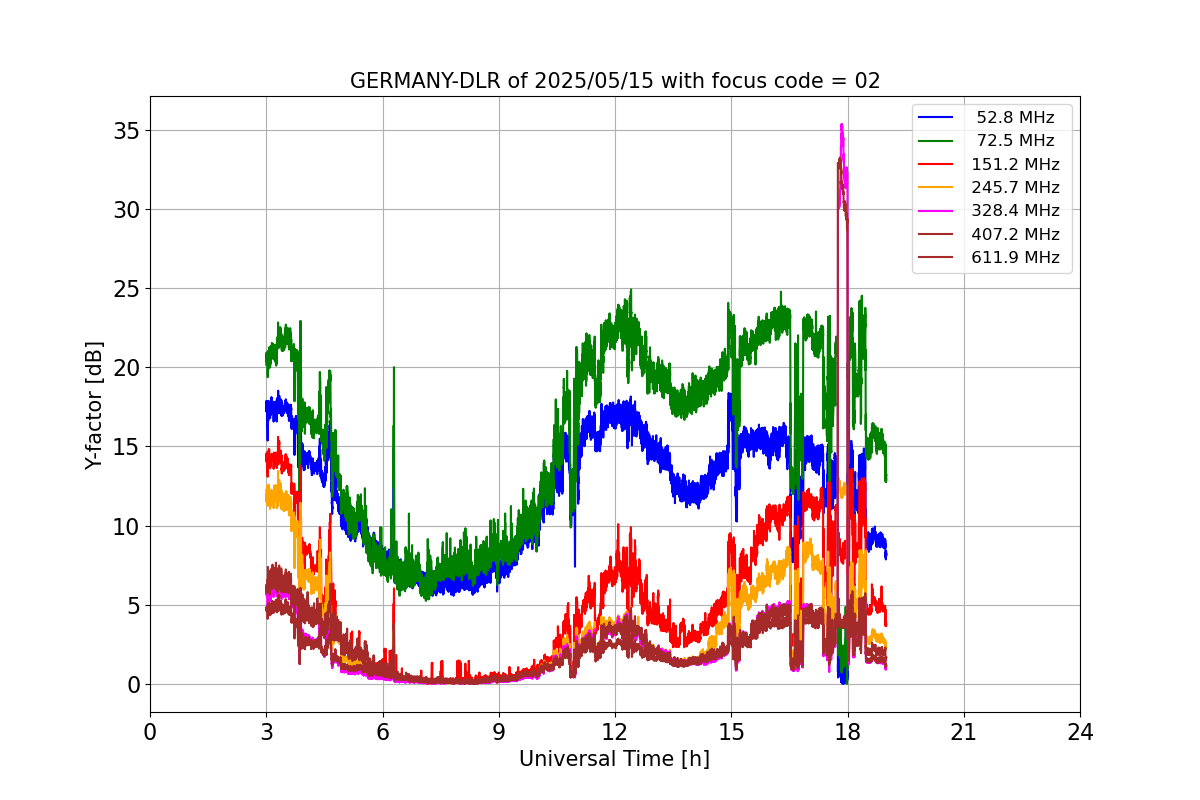
Task: Click the green line swatch for 72.5 MHz
Action: (936, 141)
